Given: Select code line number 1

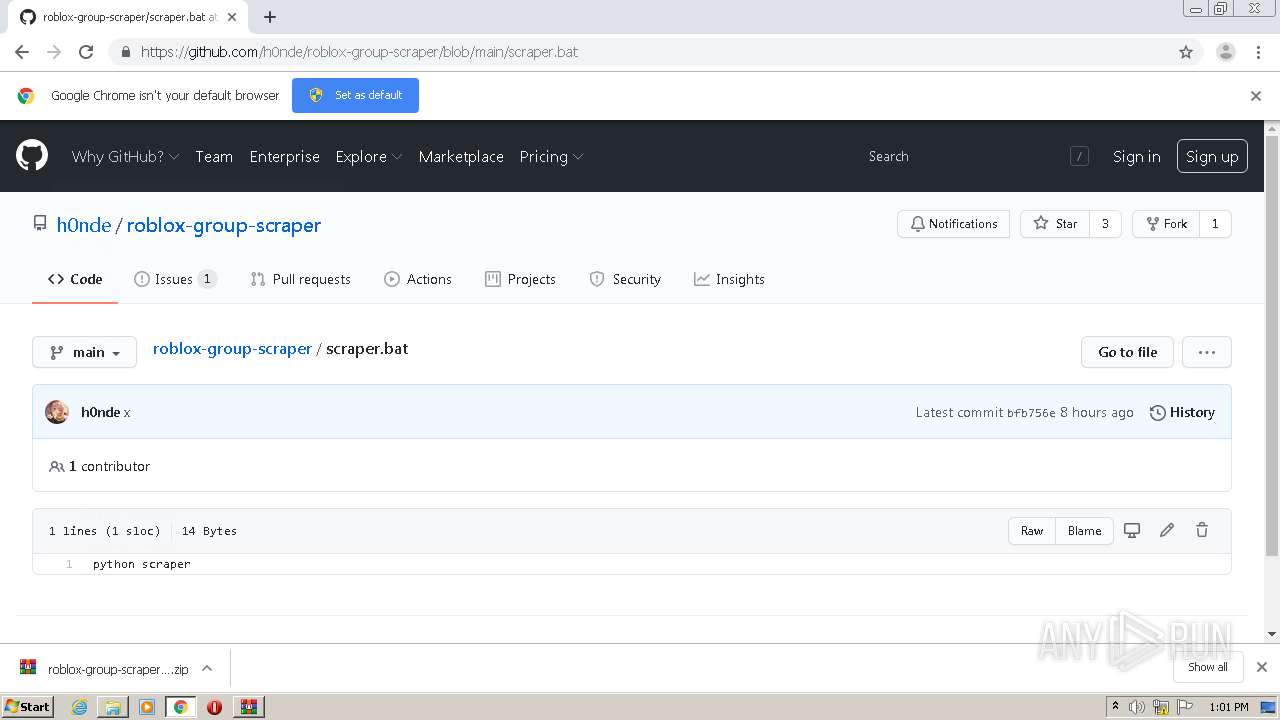Looking at the screenshot, I should tap(69, 564).
